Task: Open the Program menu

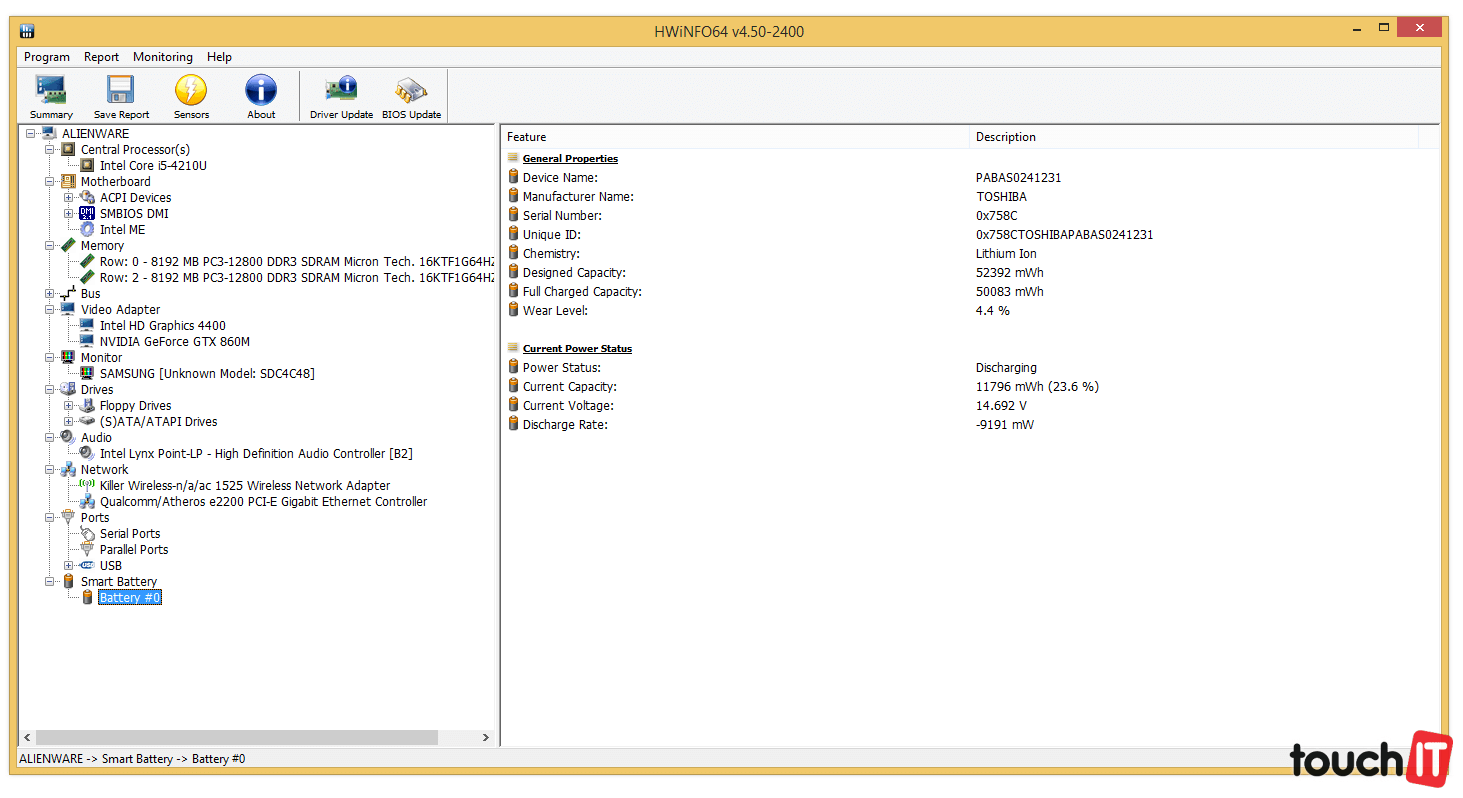Action: [47, 57]
